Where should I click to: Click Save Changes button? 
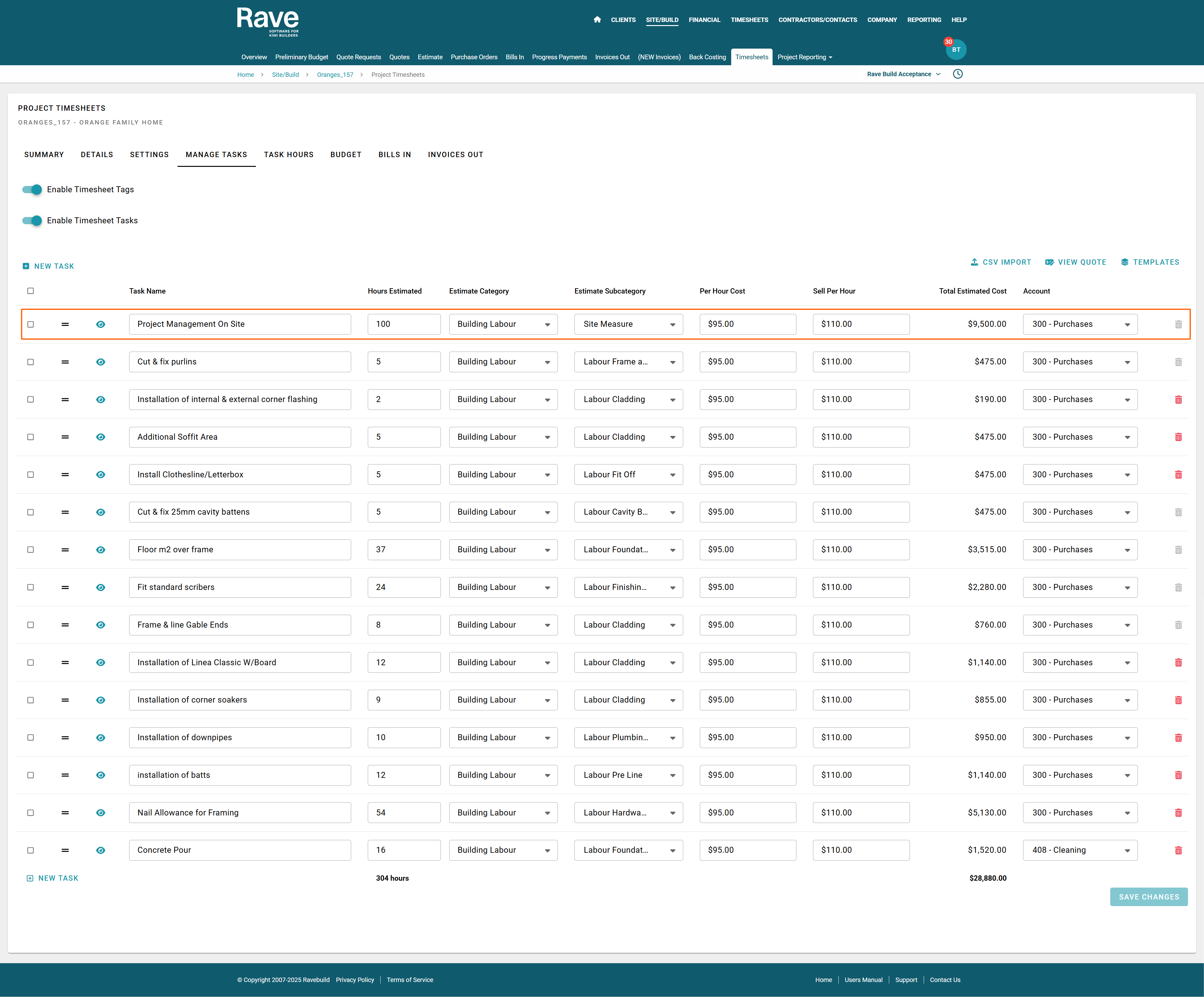(x=1149, y=897)
